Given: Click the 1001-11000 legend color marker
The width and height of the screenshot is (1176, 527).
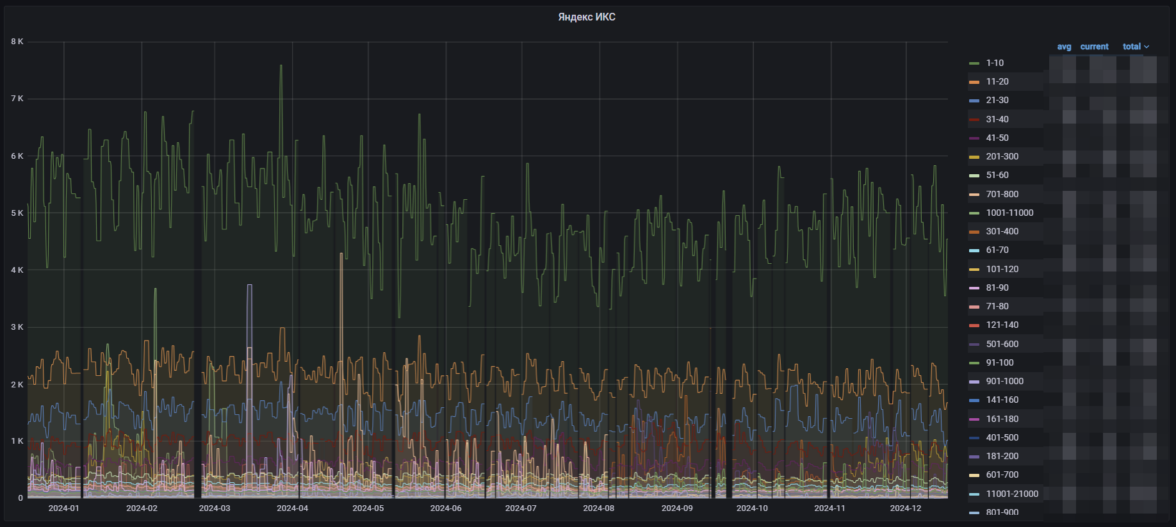Looking at the screenshot, I should [974, 213].
